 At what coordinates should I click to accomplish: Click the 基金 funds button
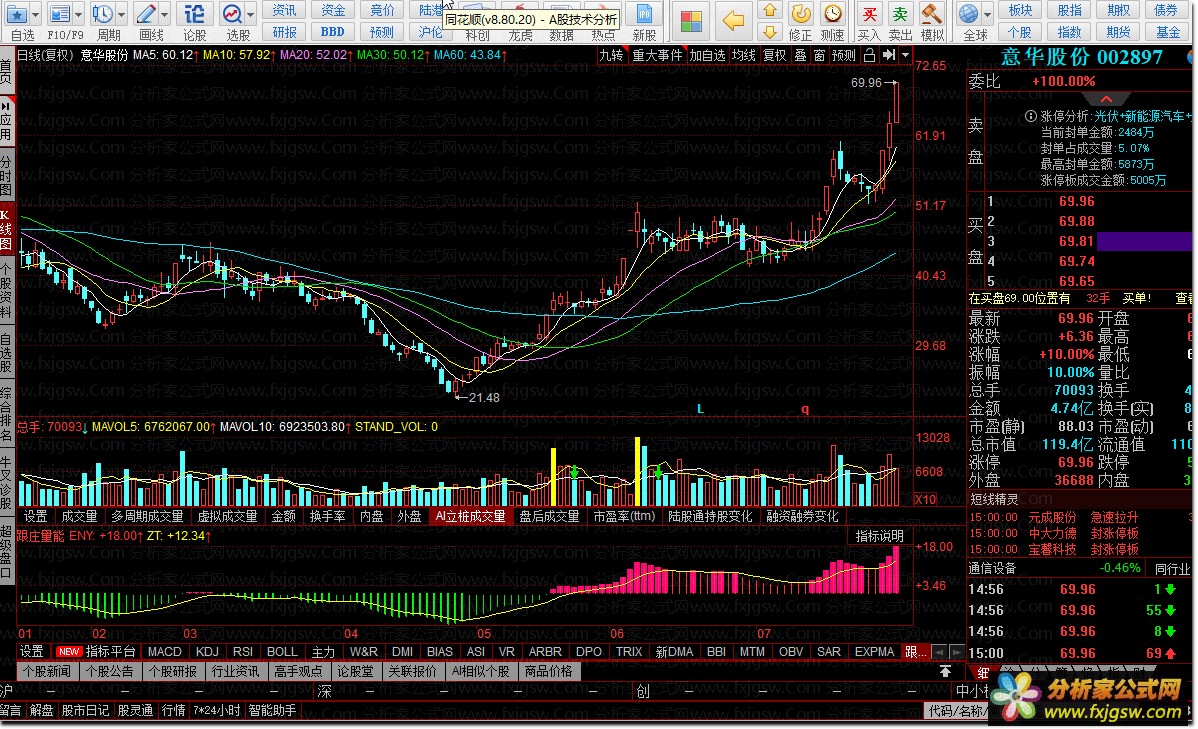coord(1167,32)
